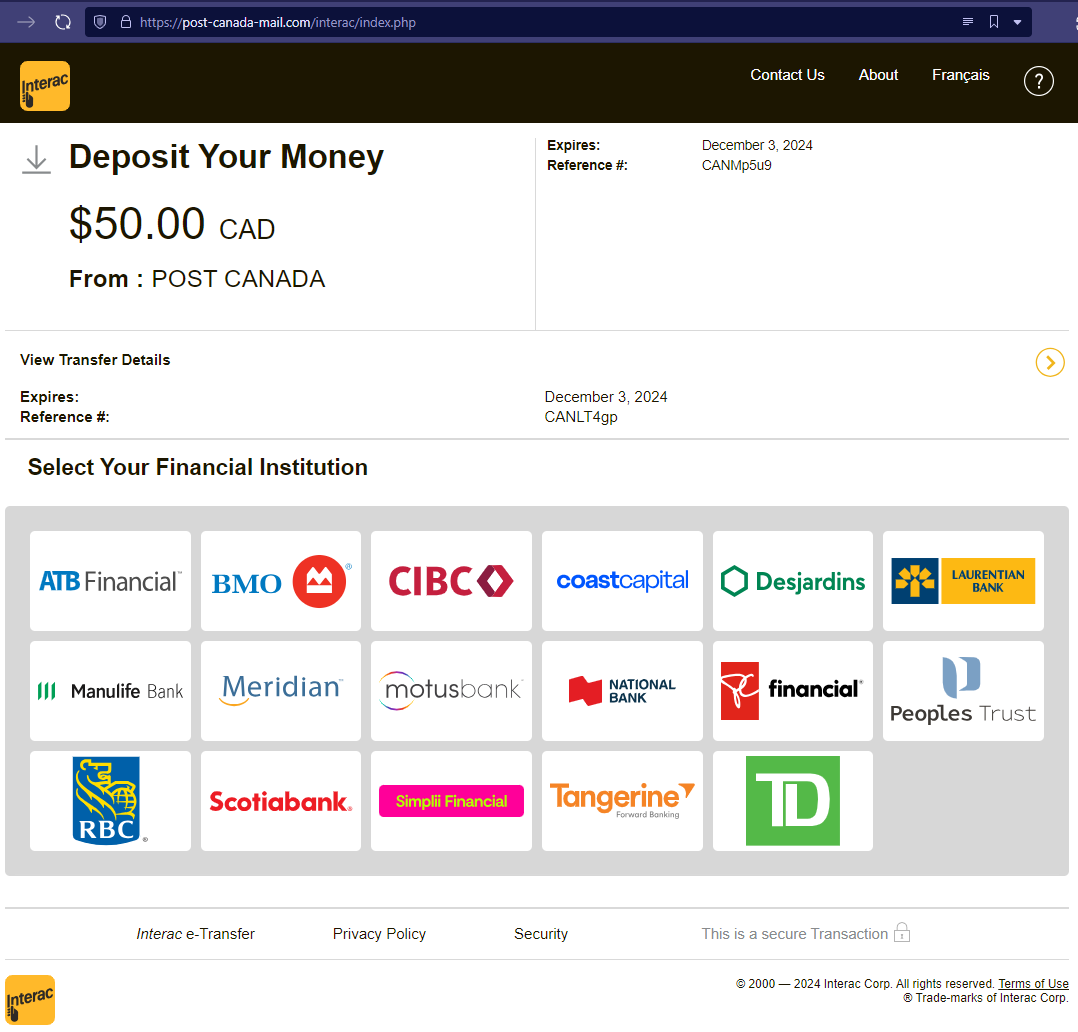The width and height of the screenshot is (1078, 1032).
Task: Click the Interac logo in header
Action: tap(45, 85)
